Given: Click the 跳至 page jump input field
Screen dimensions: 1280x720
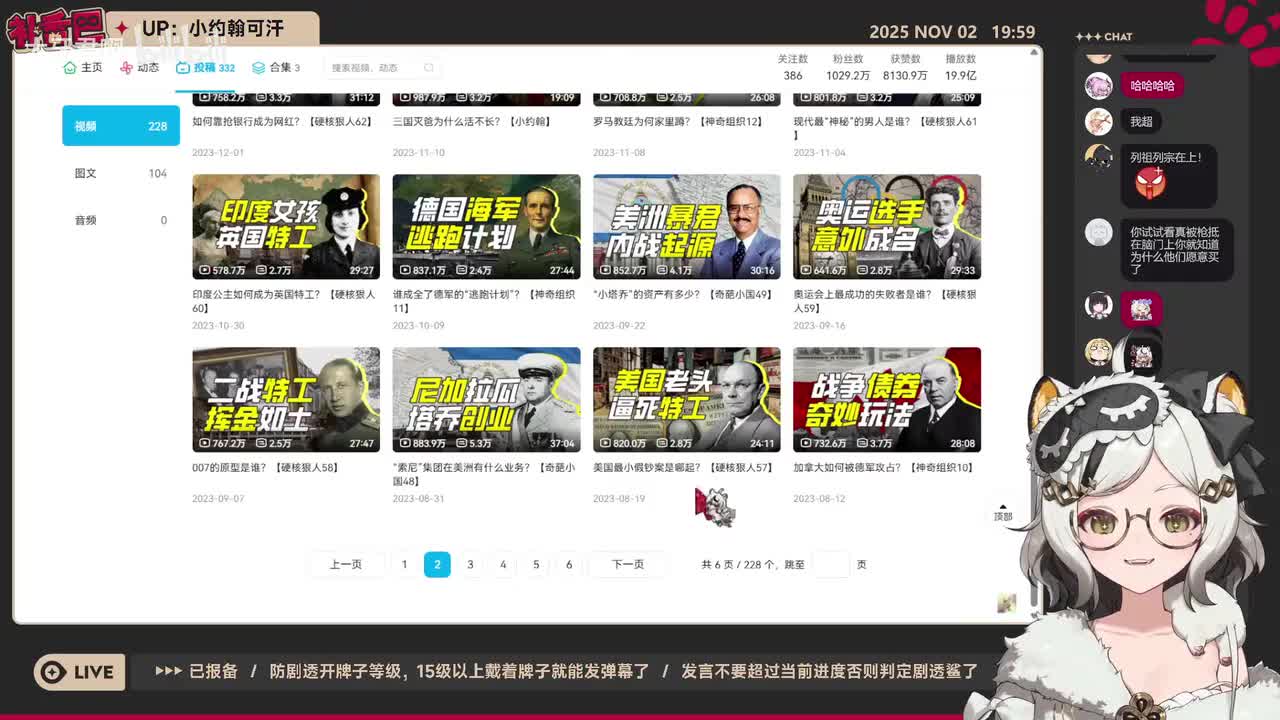Looking at the screenshot, I should coord(831,565).
